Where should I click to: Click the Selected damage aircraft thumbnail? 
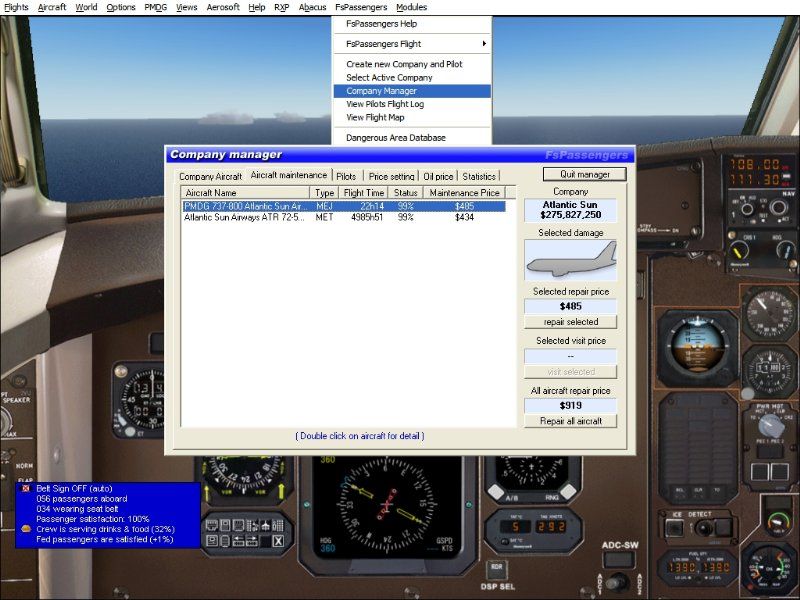click(570, 260)
